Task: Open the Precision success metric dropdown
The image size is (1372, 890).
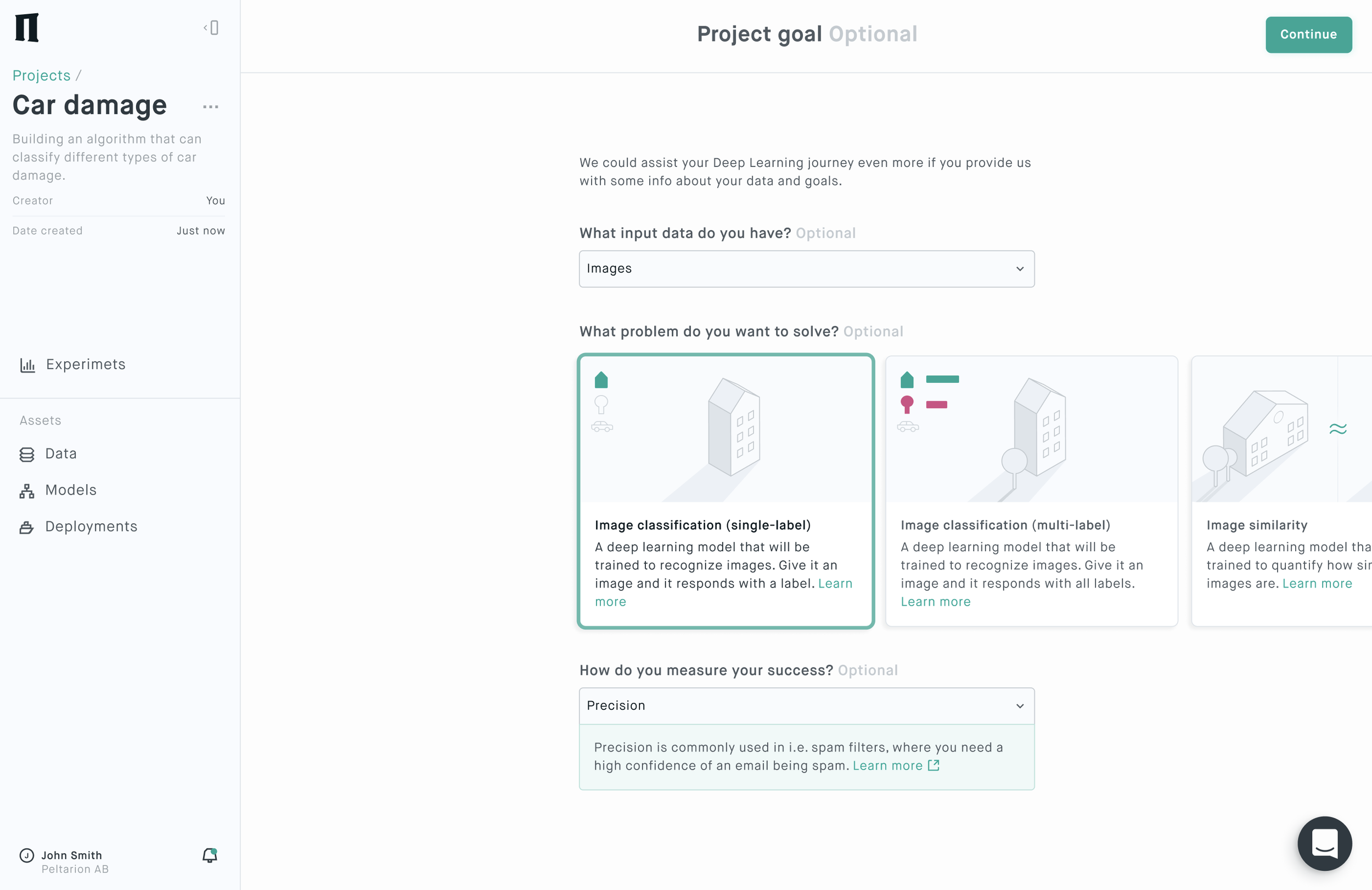Action: [x=807, y=706]
